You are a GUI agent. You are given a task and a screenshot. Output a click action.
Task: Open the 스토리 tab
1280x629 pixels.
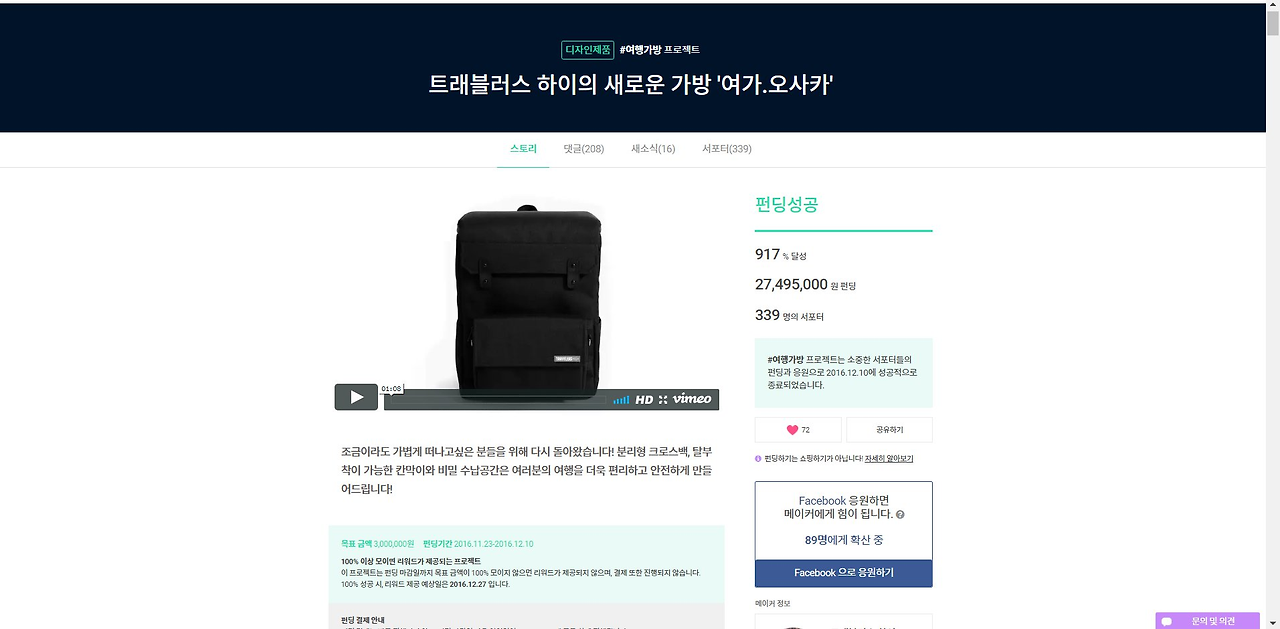pyautogui.click(x=523, y=149)
